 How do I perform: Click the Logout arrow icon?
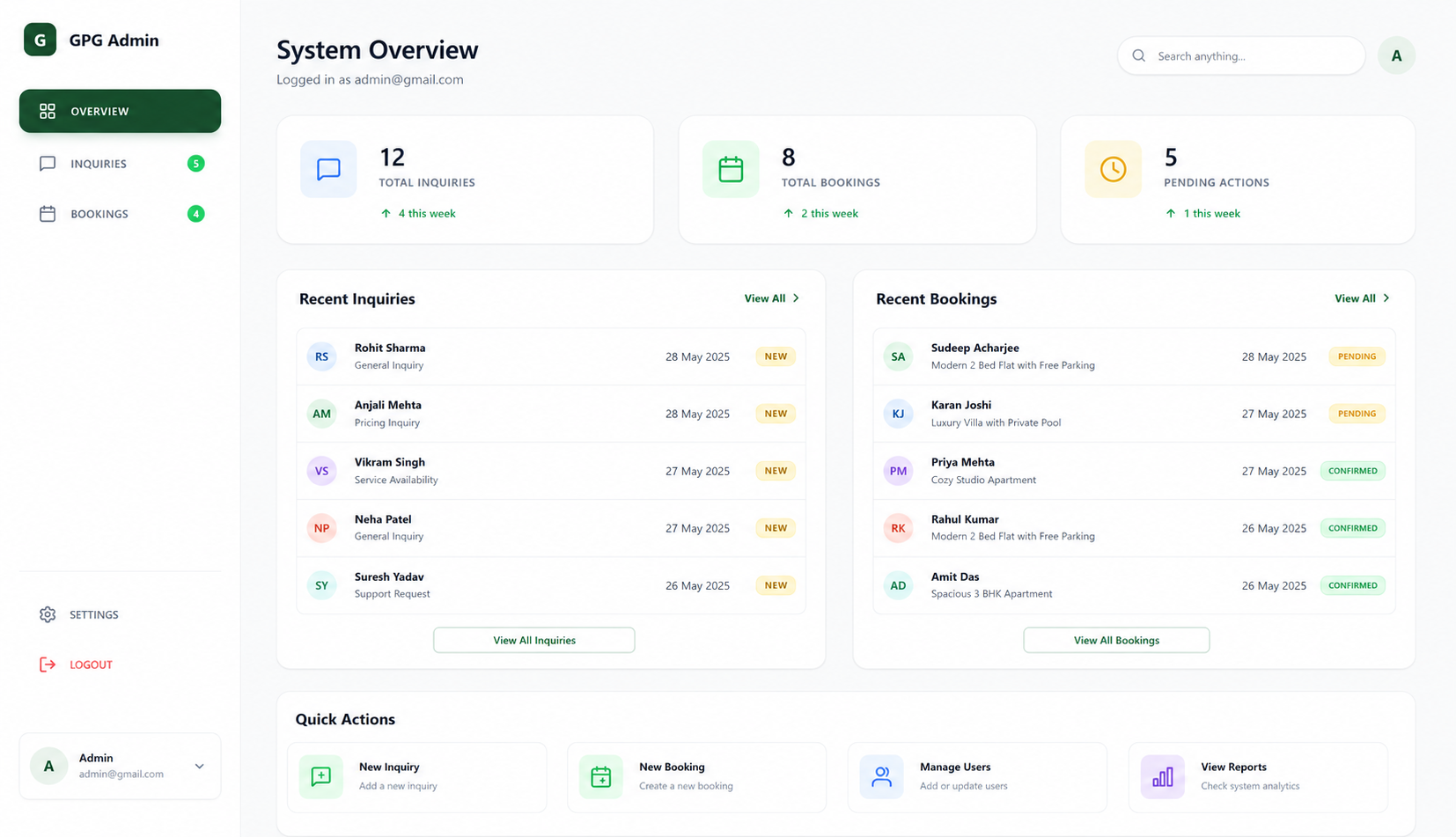point(48,664)
